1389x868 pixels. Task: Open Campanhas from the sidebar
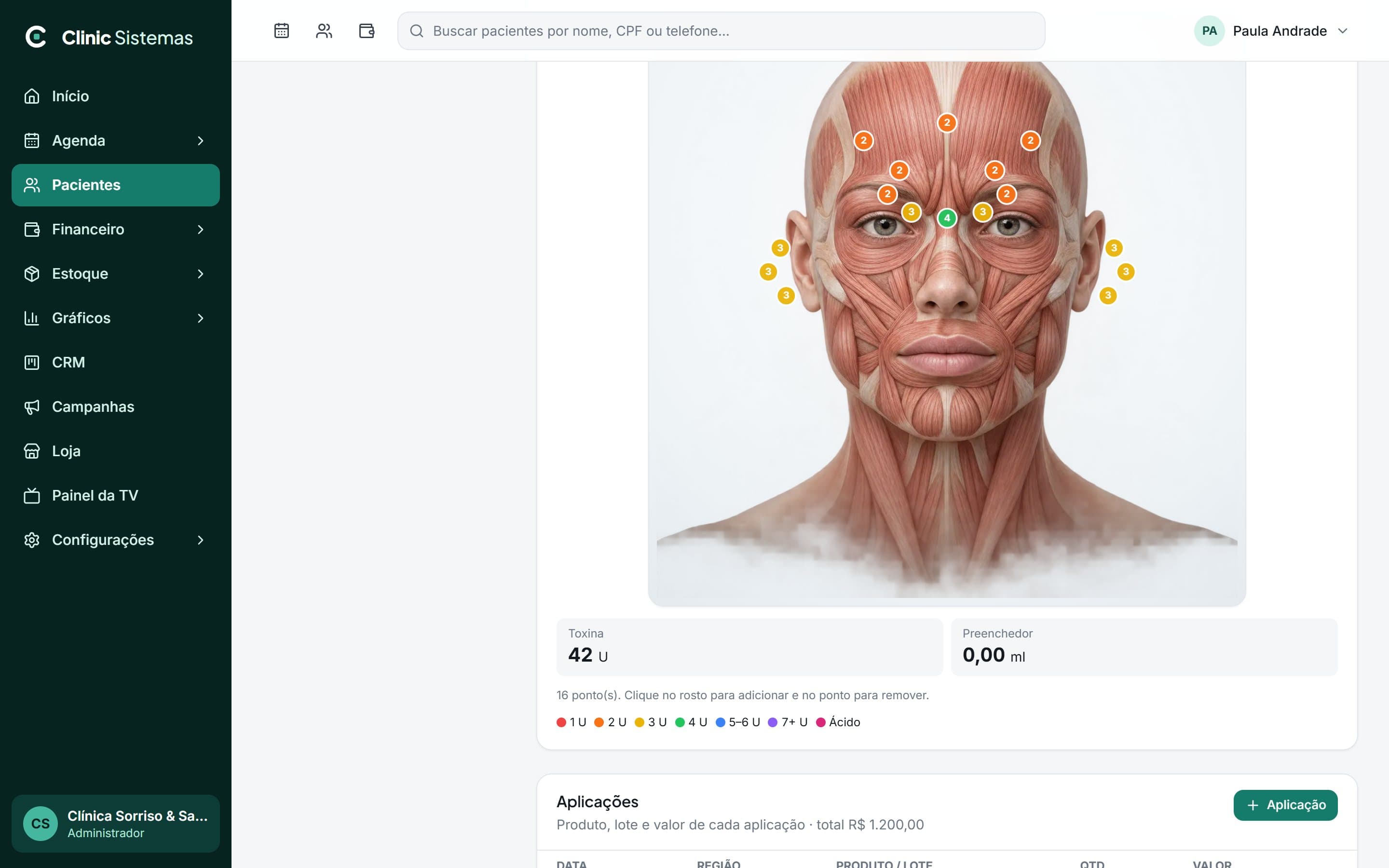(115, 407)
